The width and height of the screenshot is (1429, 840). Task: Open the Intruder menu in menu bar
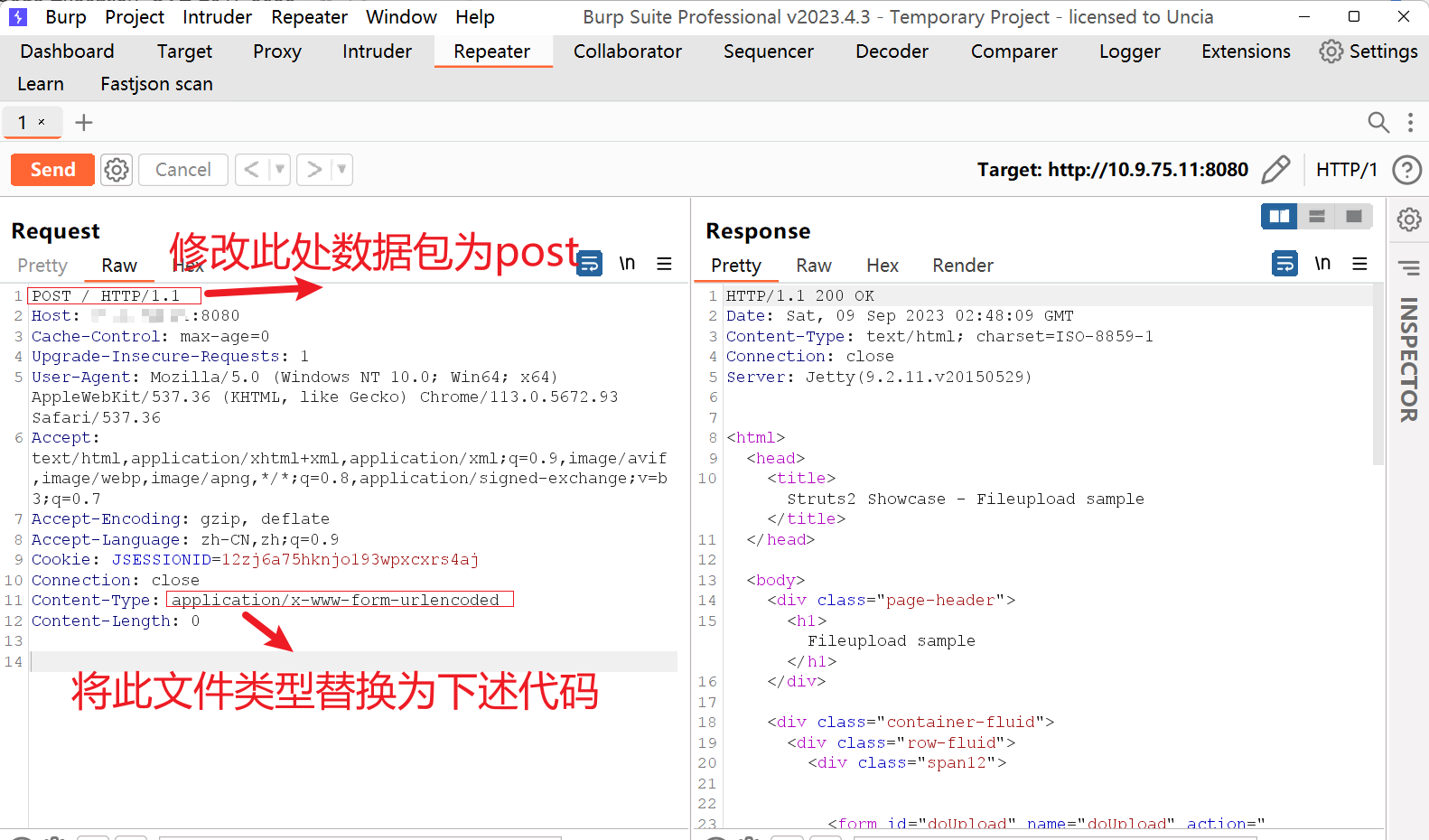click(217, 17)
